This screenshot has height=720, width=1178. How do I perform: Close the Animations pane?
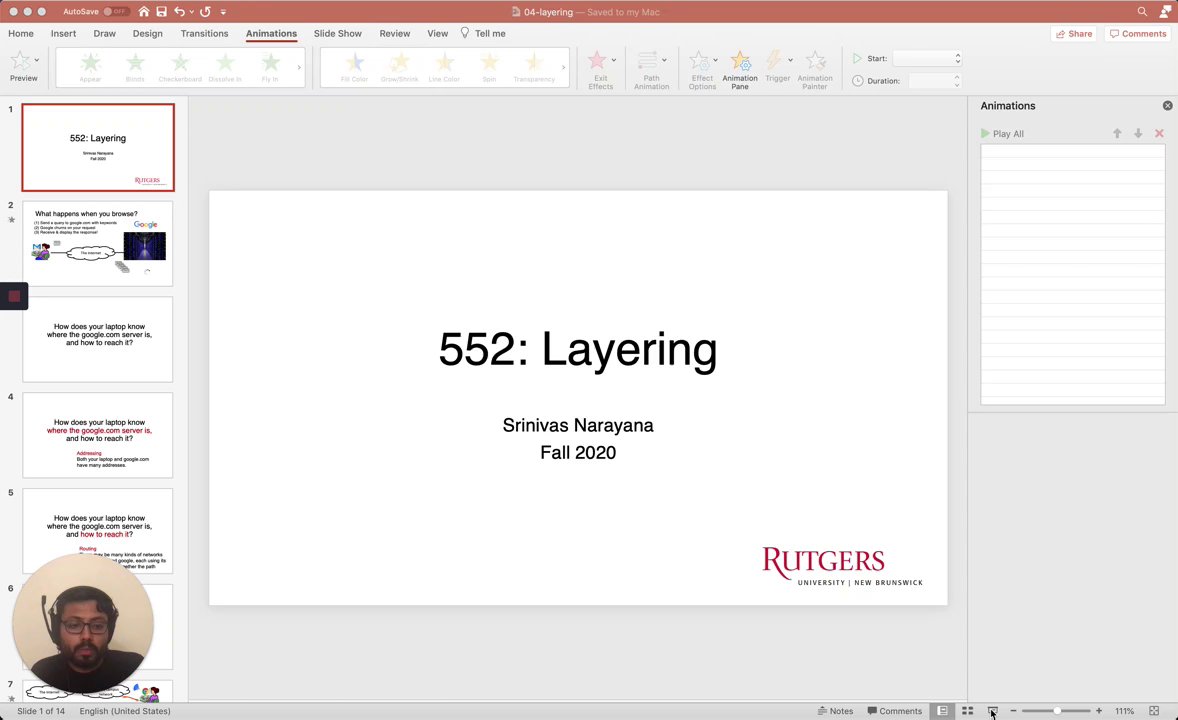point(1167,106)
